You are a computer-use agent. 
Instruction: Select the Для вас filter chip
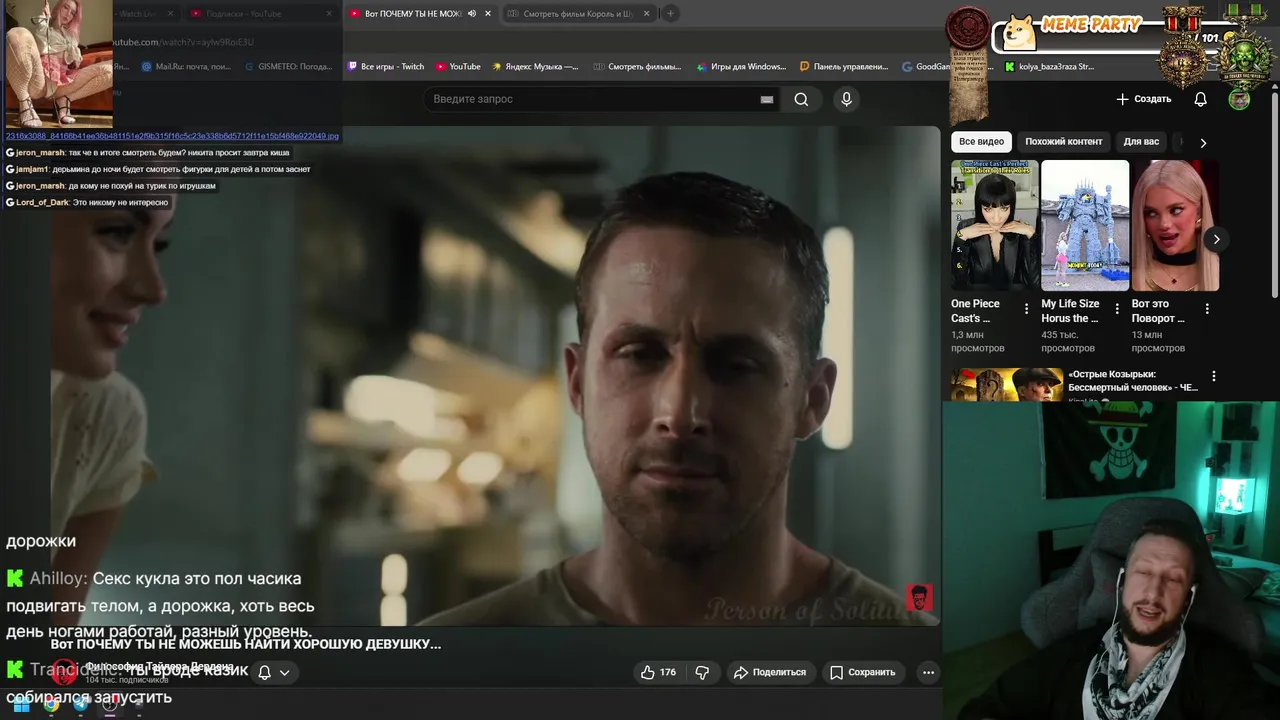[1141, 142]
